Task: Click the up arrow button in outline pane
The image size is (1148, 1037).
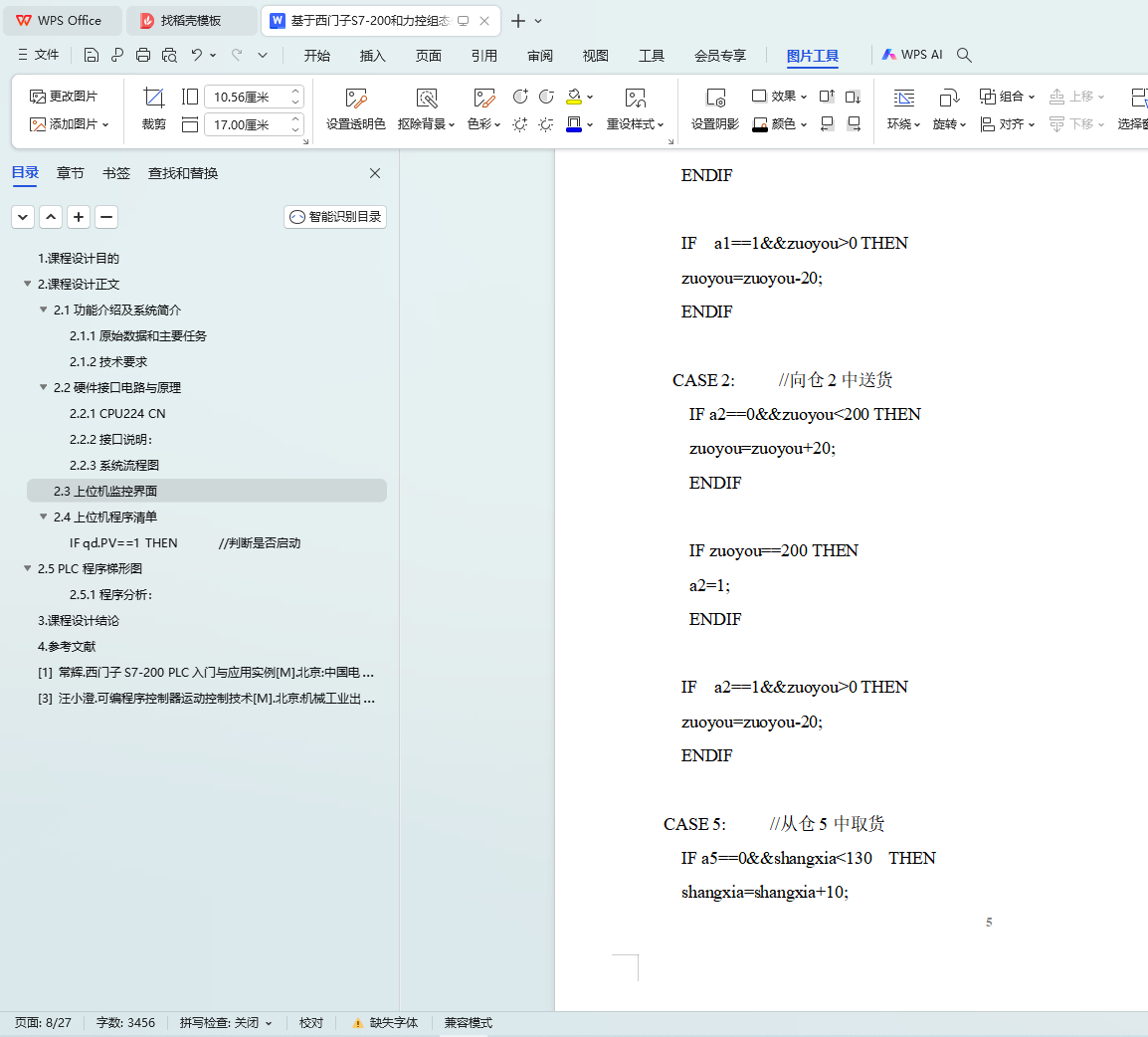Action: (x=51, y=217)
